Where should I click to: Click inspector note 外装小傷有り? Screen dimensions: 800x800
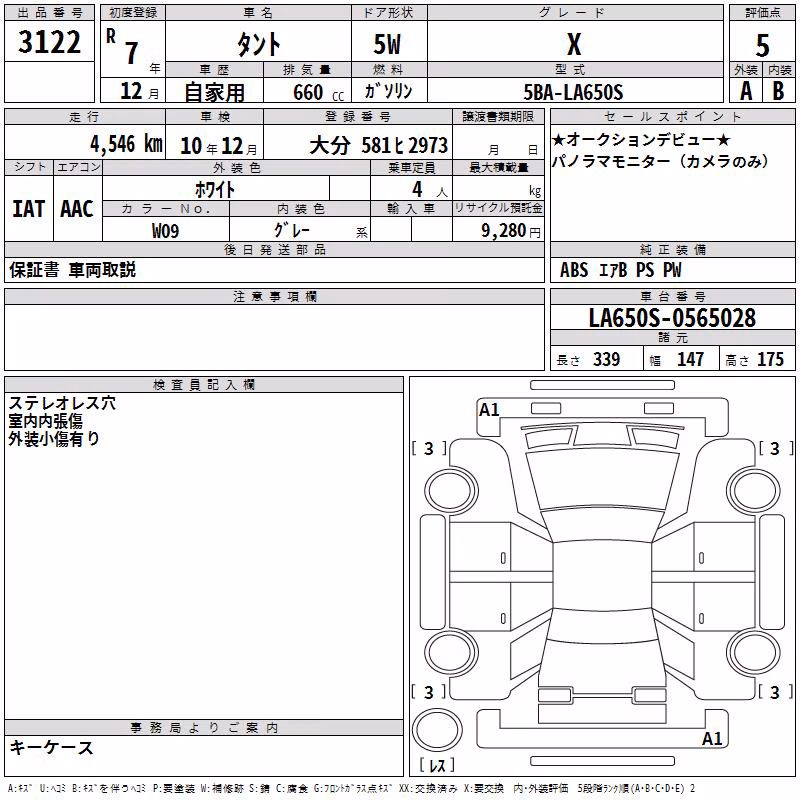point(54,439)
